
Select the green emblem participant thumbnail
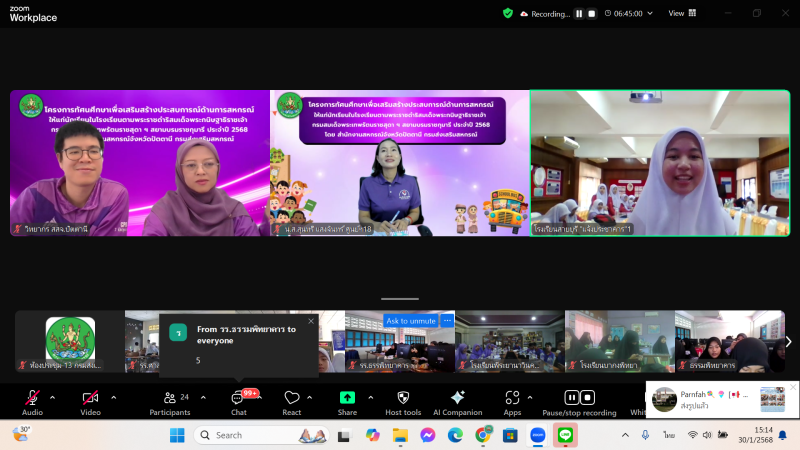(70, 341)
